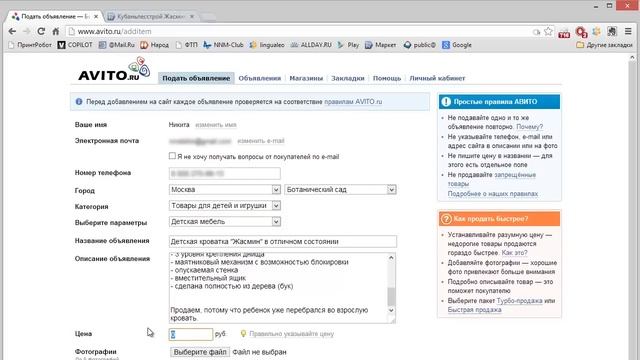The height and width of the screenshot is (360, 640).
Task: Switch to Кубаньлесстрой Жасмин browser tab
Action: pos(151,16)
